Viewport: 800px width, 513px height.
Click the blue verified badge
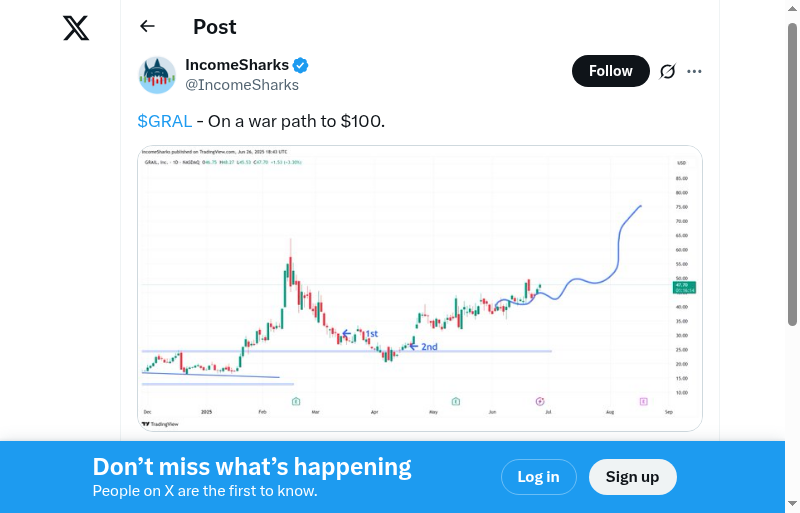tap(301, 65)
